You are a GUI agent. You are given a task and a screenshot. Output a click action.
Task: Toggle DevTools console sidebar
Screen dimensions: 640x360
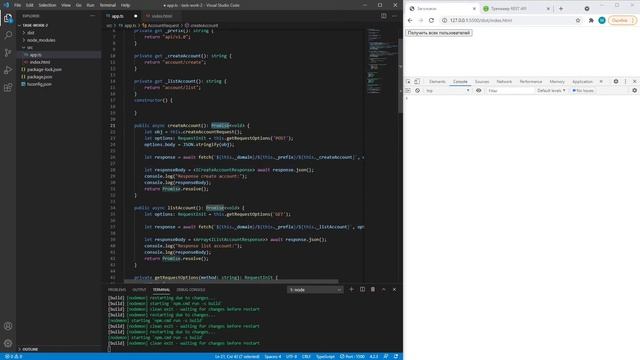(x=408, y=91)
